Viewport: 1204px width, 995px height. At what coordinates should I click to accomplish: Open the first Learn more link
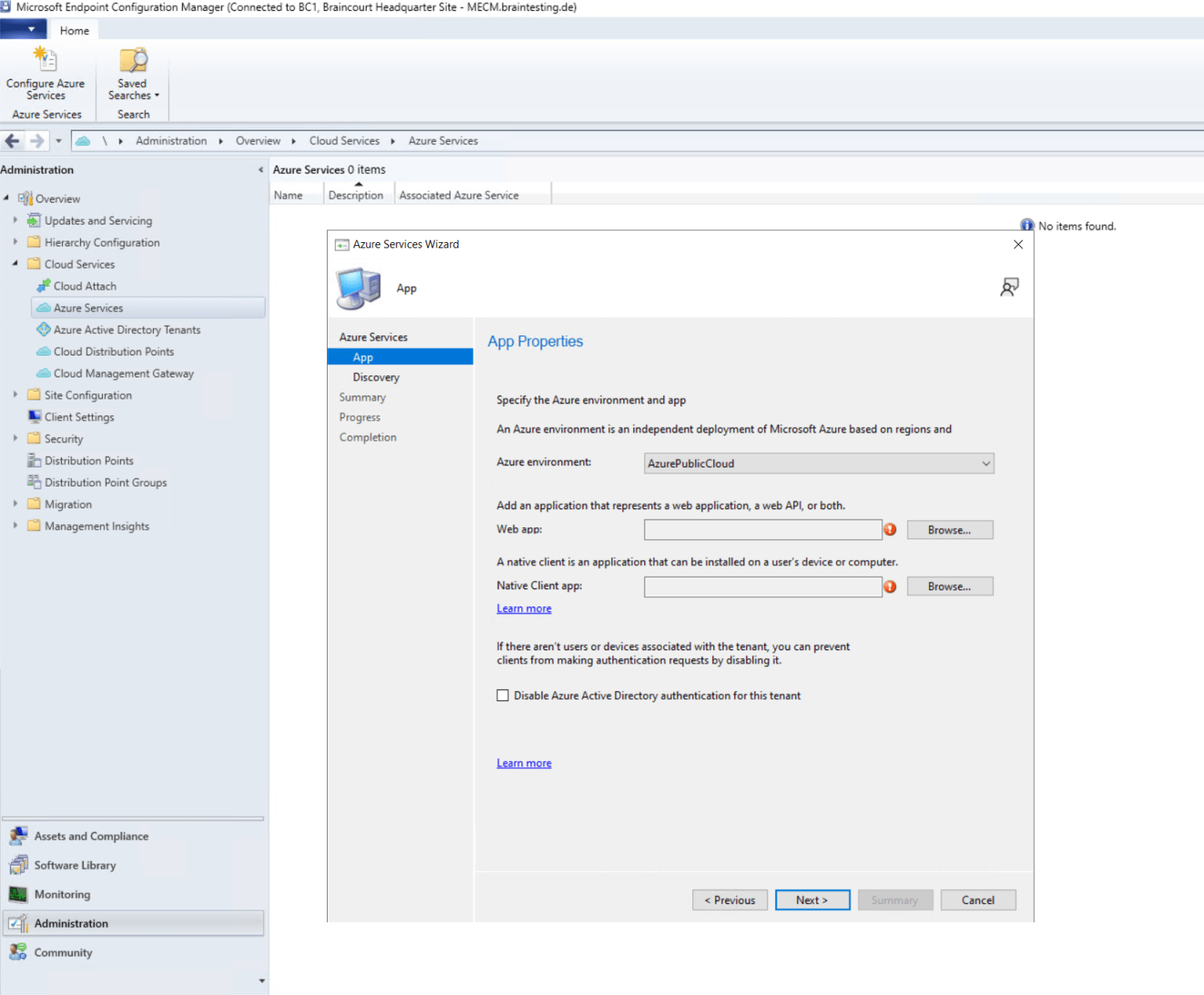coord(523,608)
